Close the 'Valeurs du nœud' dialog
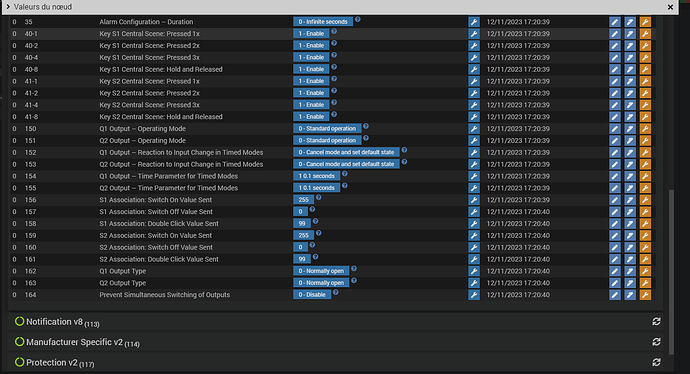The width and height of the screenshot is (690, 374). 670,7
